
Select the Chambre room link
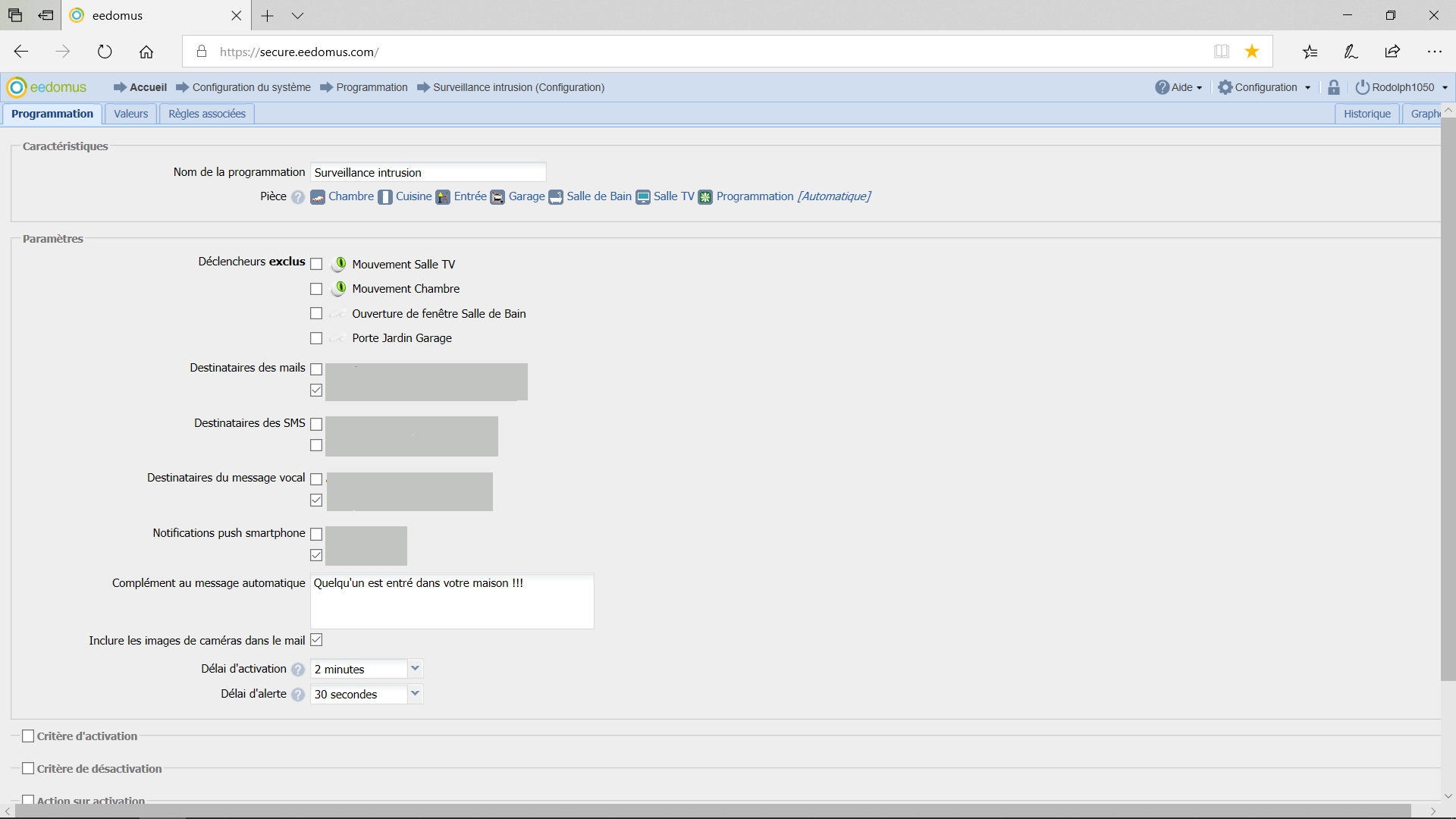point(351,196)
